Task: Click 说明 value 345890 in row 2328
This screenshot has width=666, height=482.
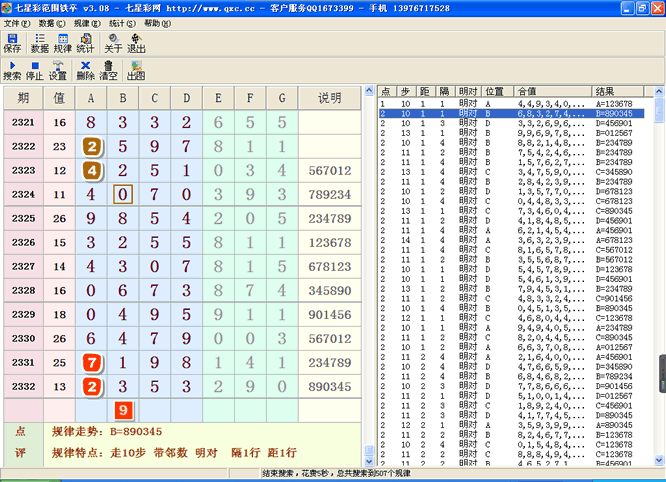Action: 330,291
